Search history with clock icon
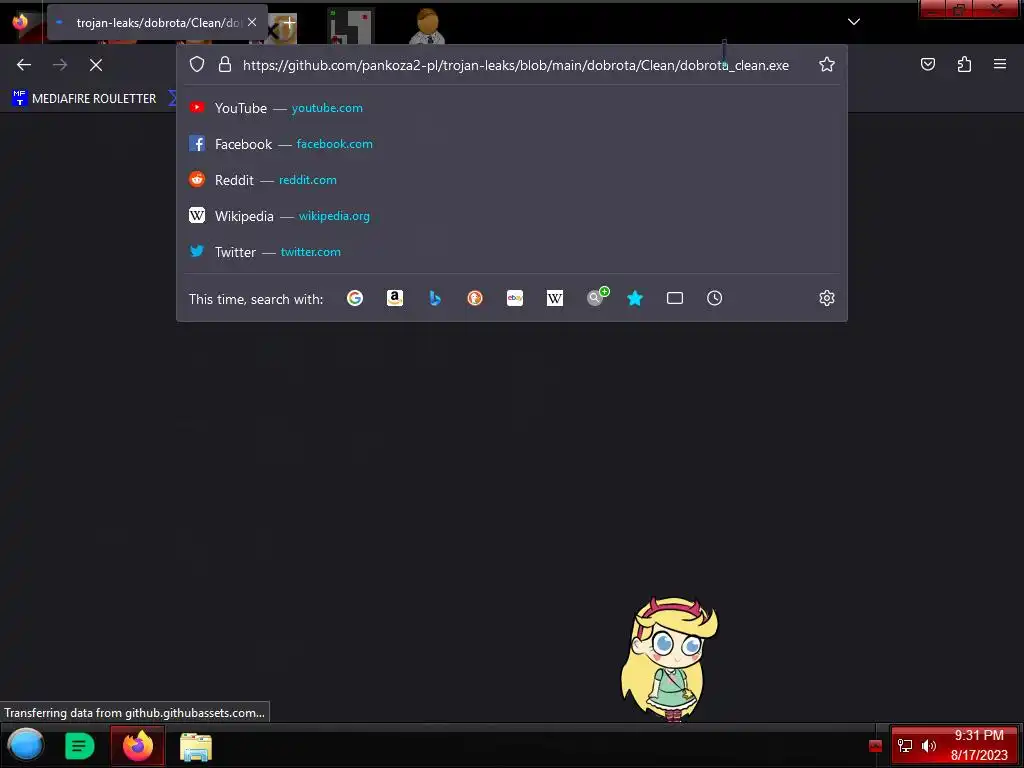Viewport: 1024px width, 768px height. pyautogui.click(x=714, y=298)
